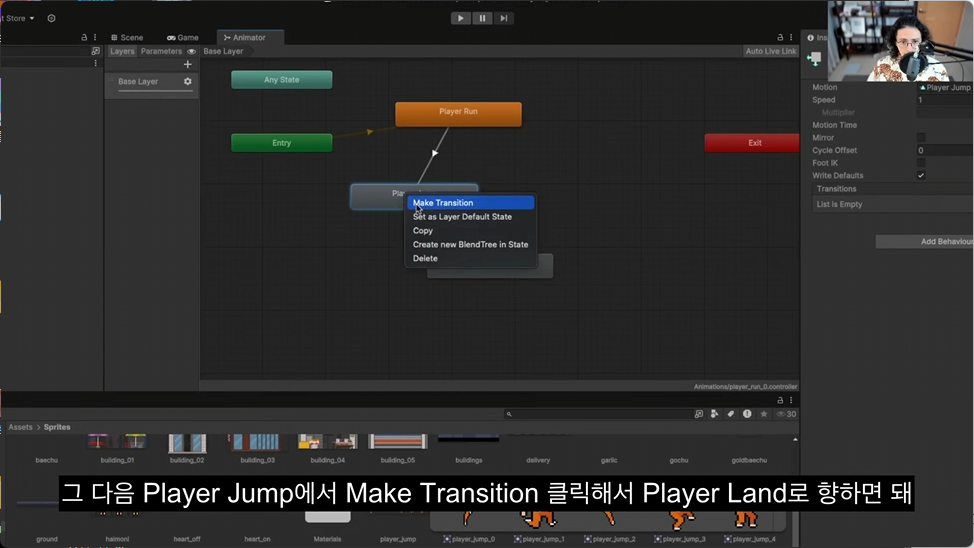
Task: Click the Cycle Offset value field
Action: pos(945,150)
